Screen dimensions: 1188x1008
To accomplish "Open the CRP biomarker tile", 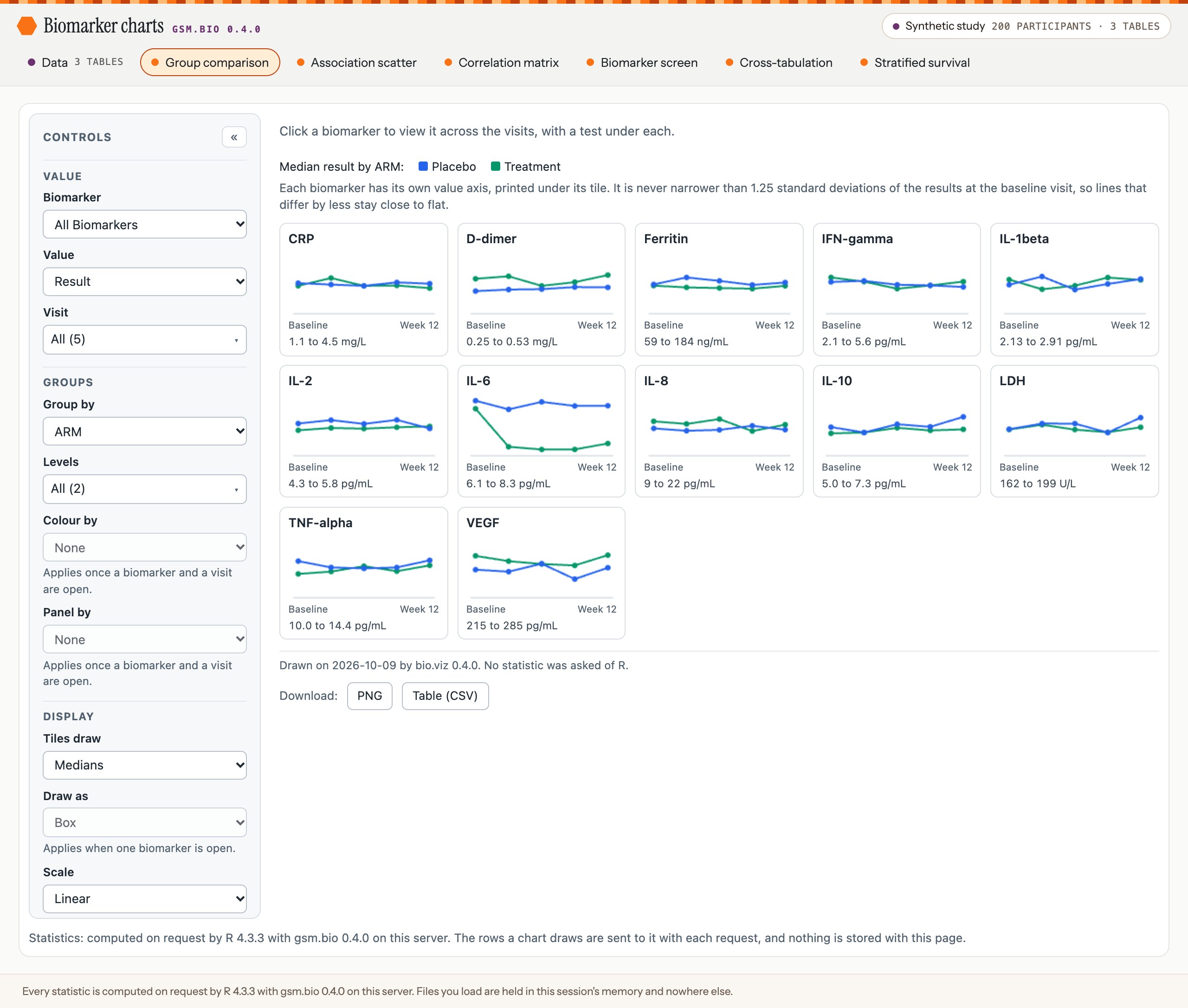I will [x=364, y=290].
